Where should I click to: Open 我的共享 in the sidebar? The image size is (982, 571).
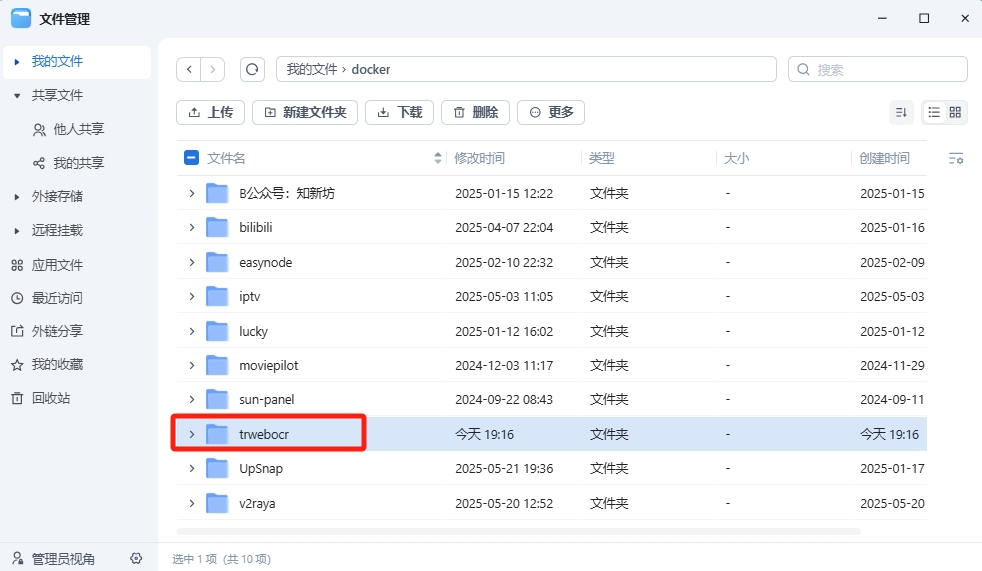(x=69, y=163)
